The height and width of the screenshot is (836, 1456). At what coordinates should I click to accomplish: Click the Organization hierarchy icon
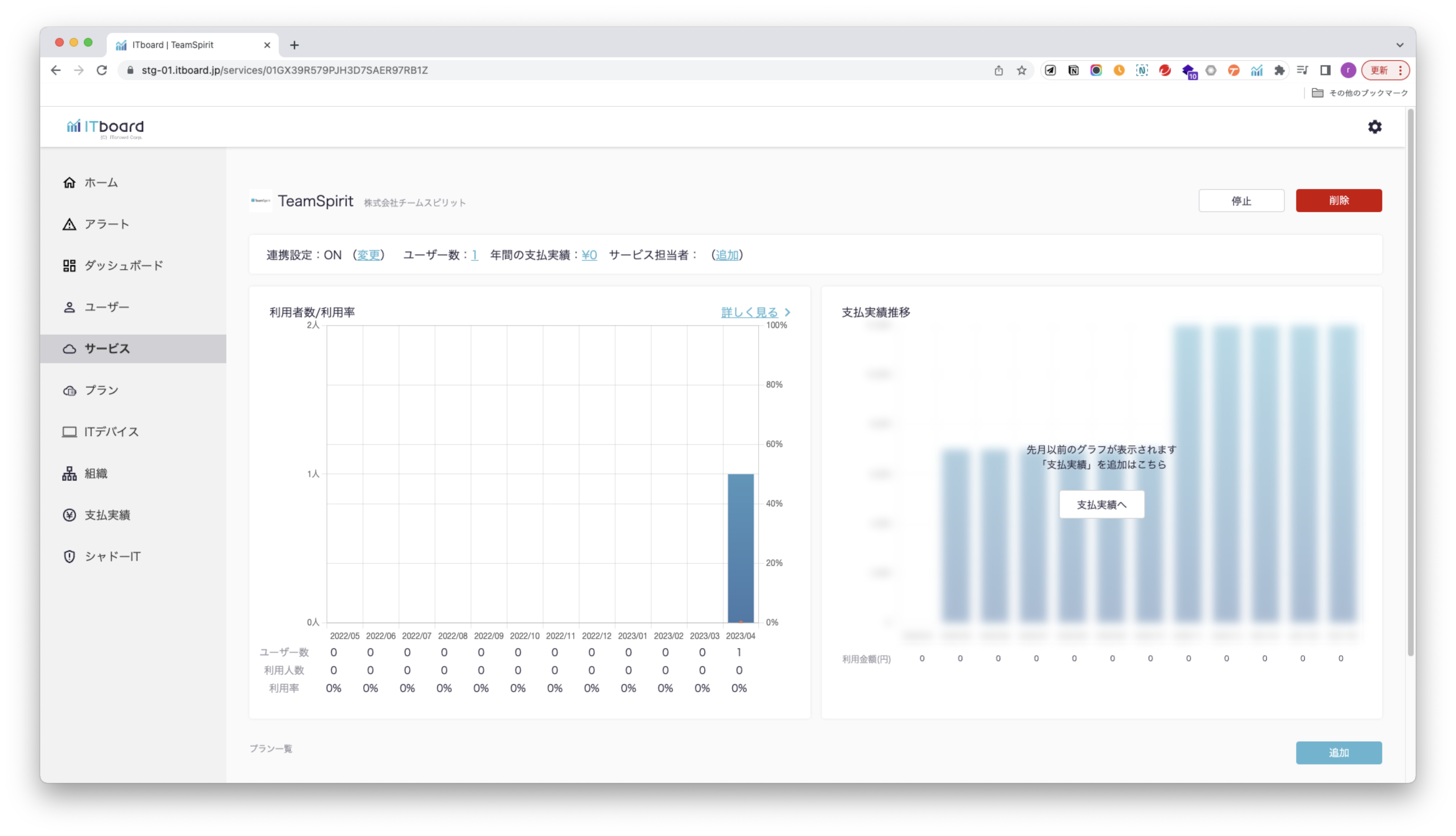pyautogui.click(x=70, y=474)
